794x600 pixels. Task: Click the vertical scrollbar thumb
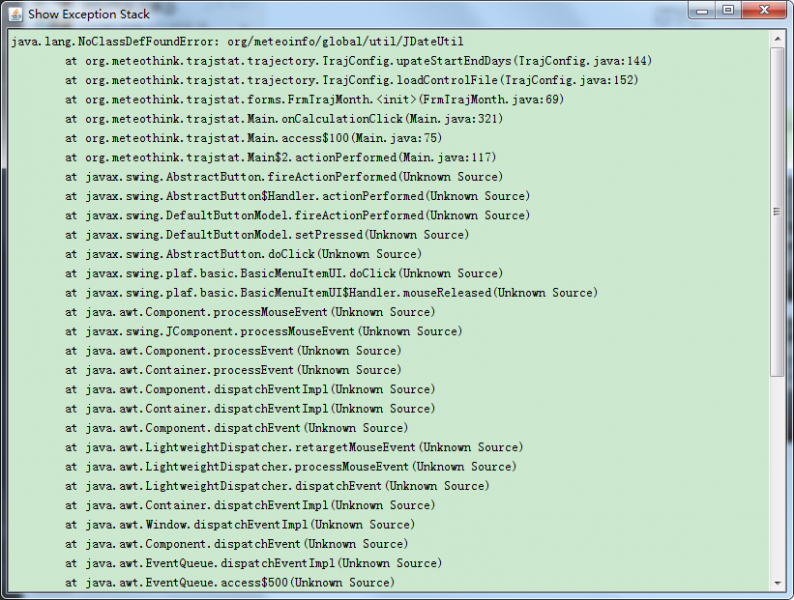[x=777, y=211]
